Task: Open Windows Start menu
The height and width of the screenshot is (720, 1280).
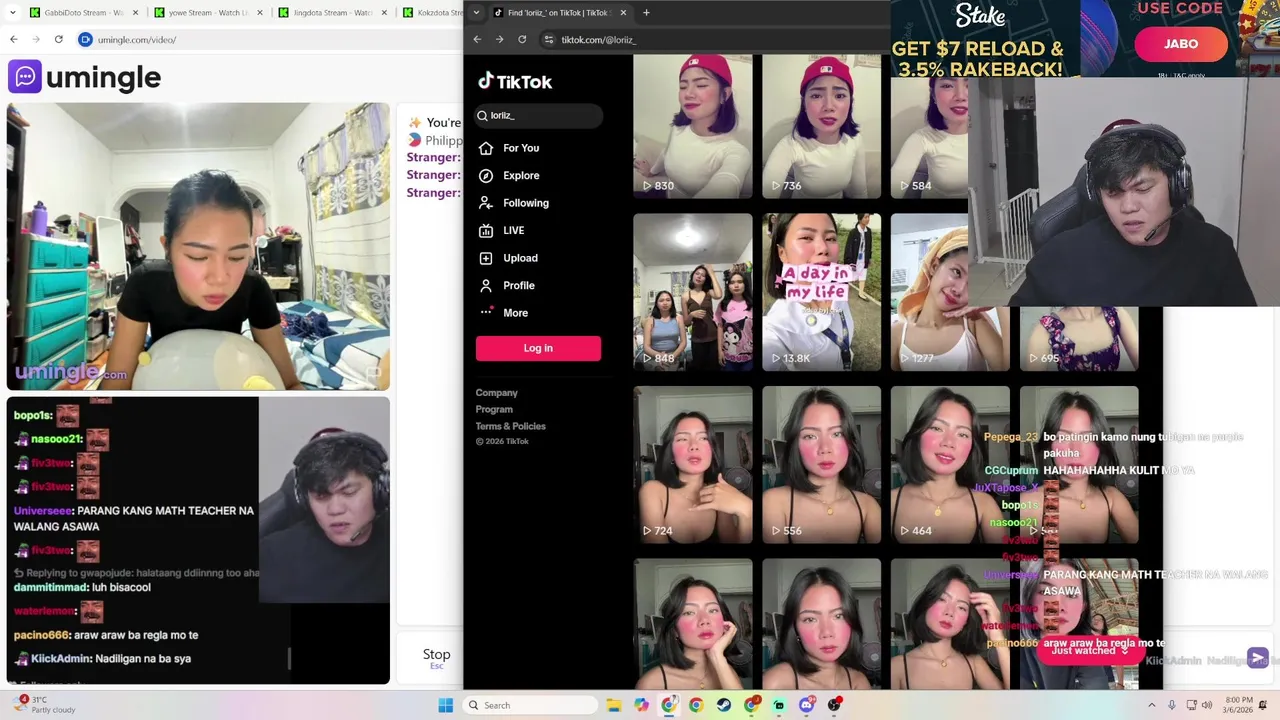Action: (446, 705)
